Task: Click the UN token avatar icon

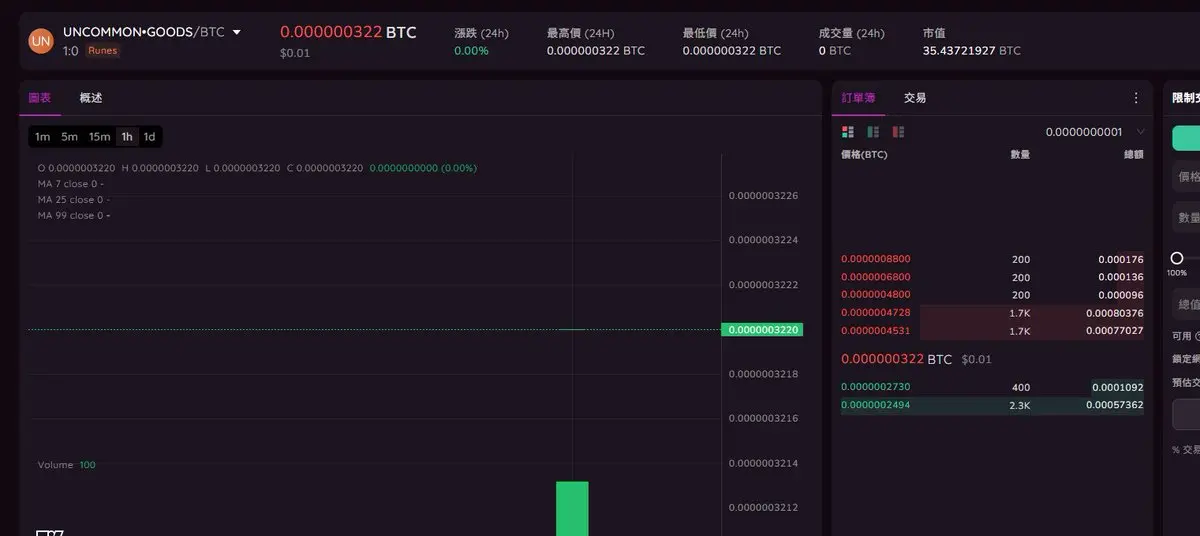Action: 41,40
